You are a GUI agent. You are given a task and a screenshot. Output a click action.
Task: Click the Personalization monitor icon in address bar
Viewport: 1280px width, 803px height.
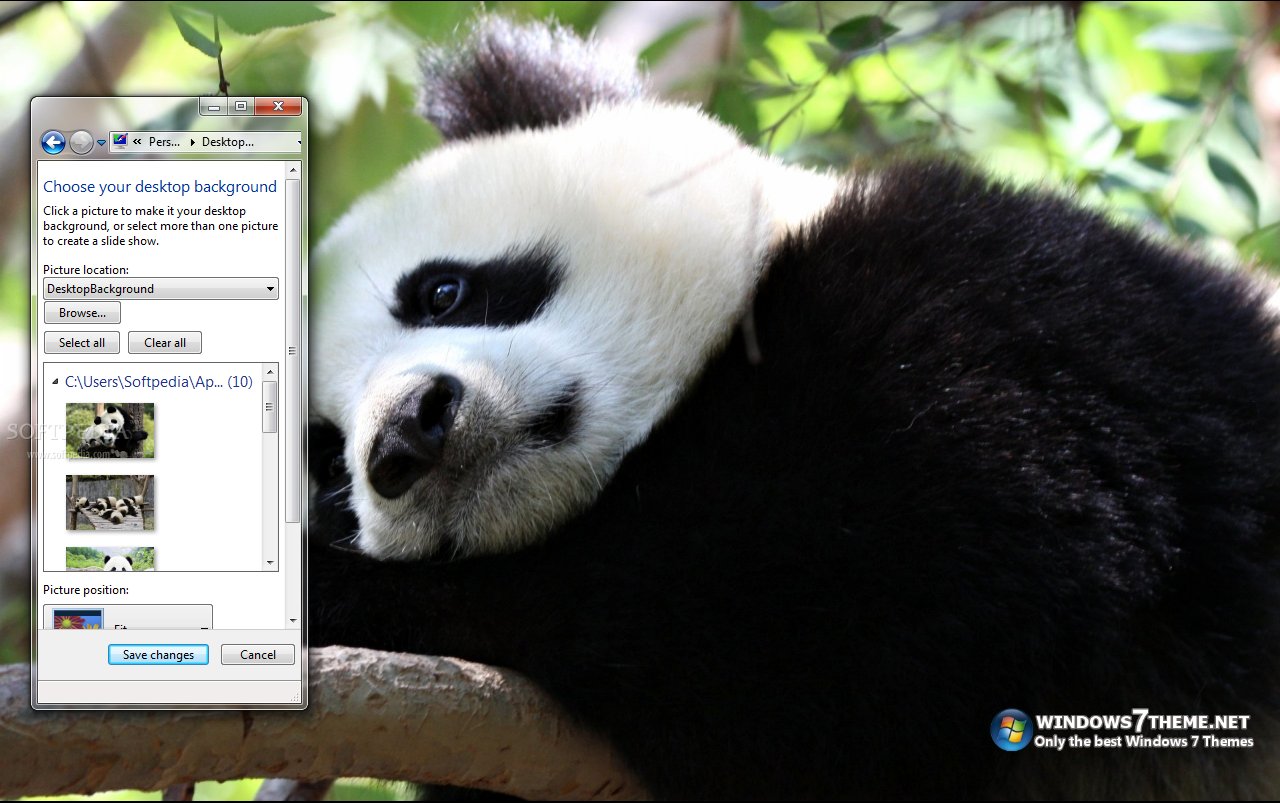click(x=120, y=141)
